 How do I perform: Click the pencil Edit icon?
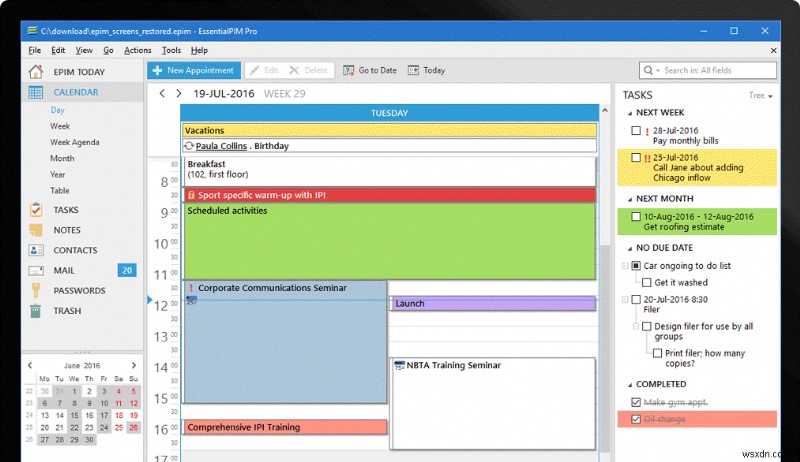(254, 70)
